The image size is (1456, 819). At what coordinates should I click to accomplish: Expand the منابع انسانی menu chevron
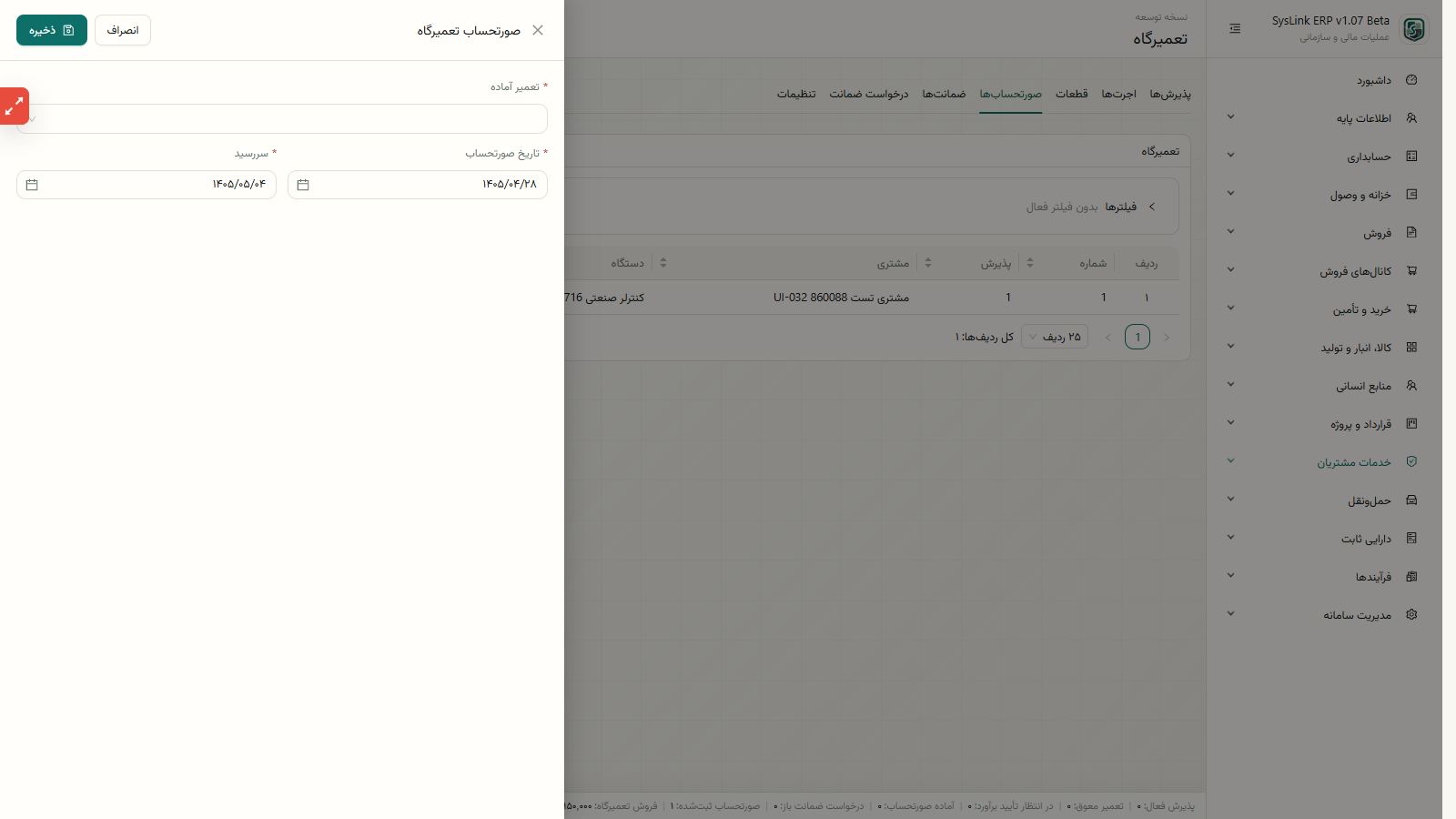tap(1230, 385)
